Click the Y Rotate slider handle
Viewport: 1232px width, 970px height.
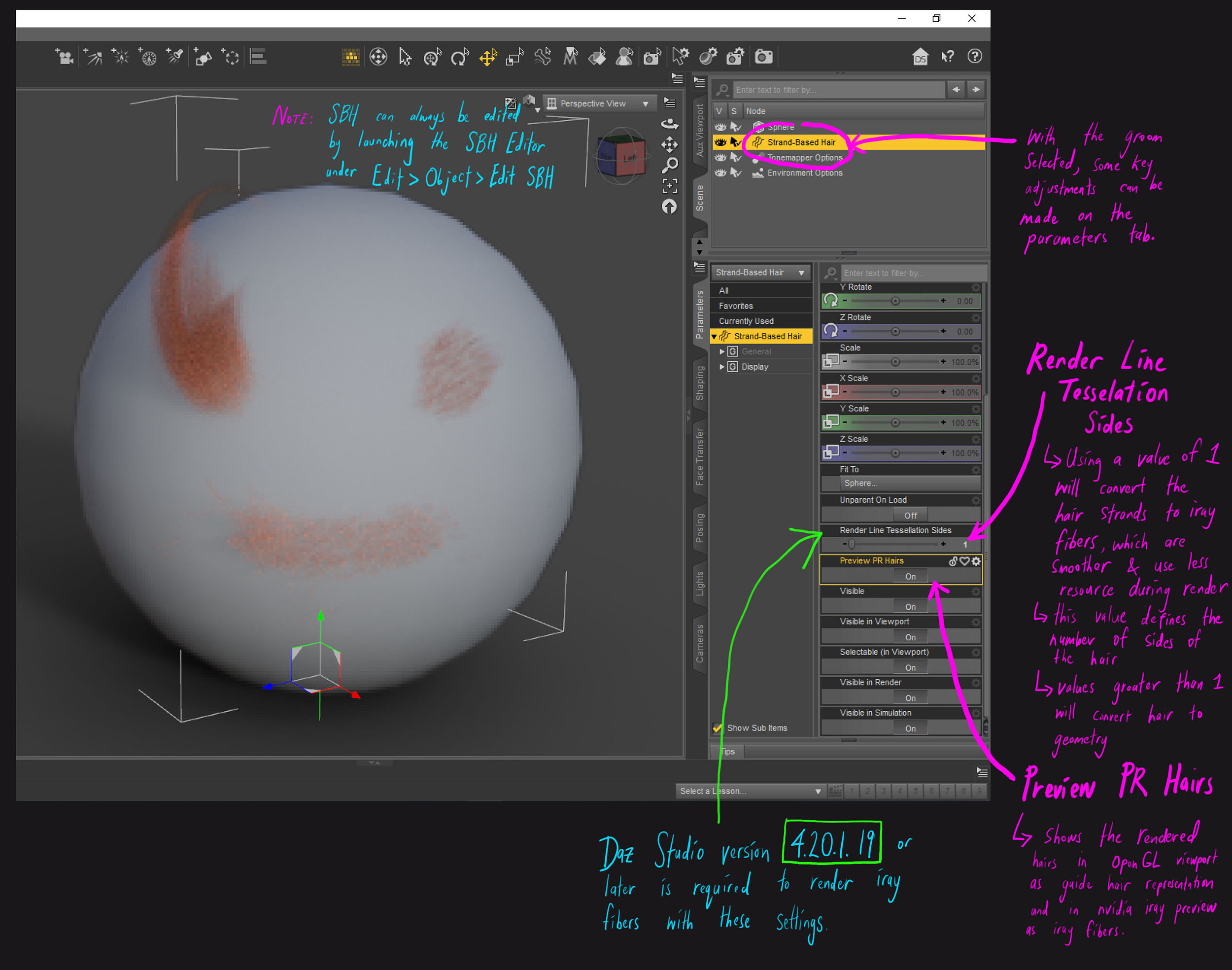tap(895, 301)
